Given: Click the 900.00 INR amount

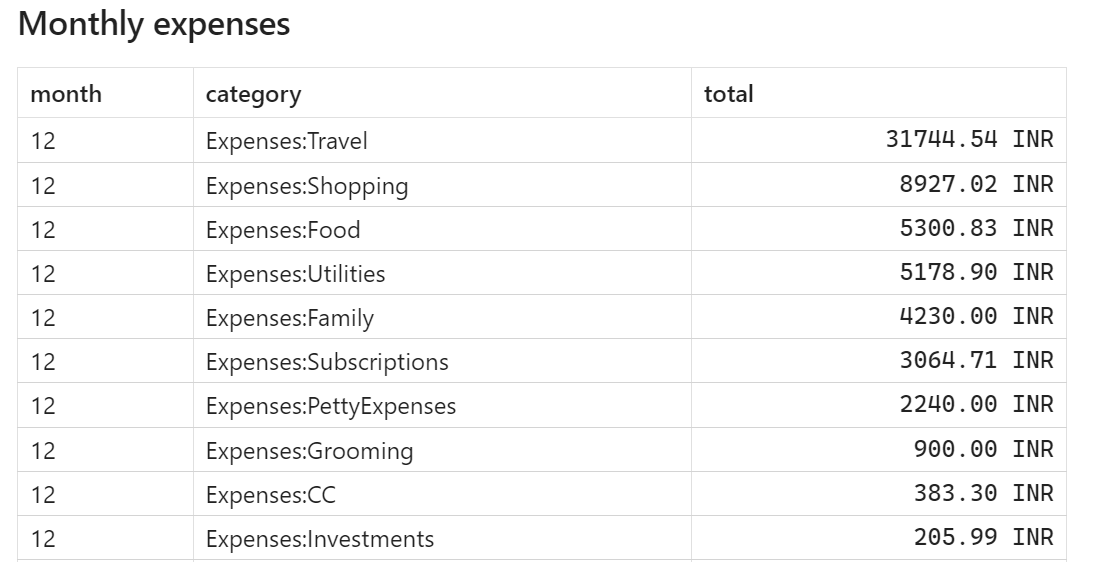Looking at the screenshot, I should [983, 449].
